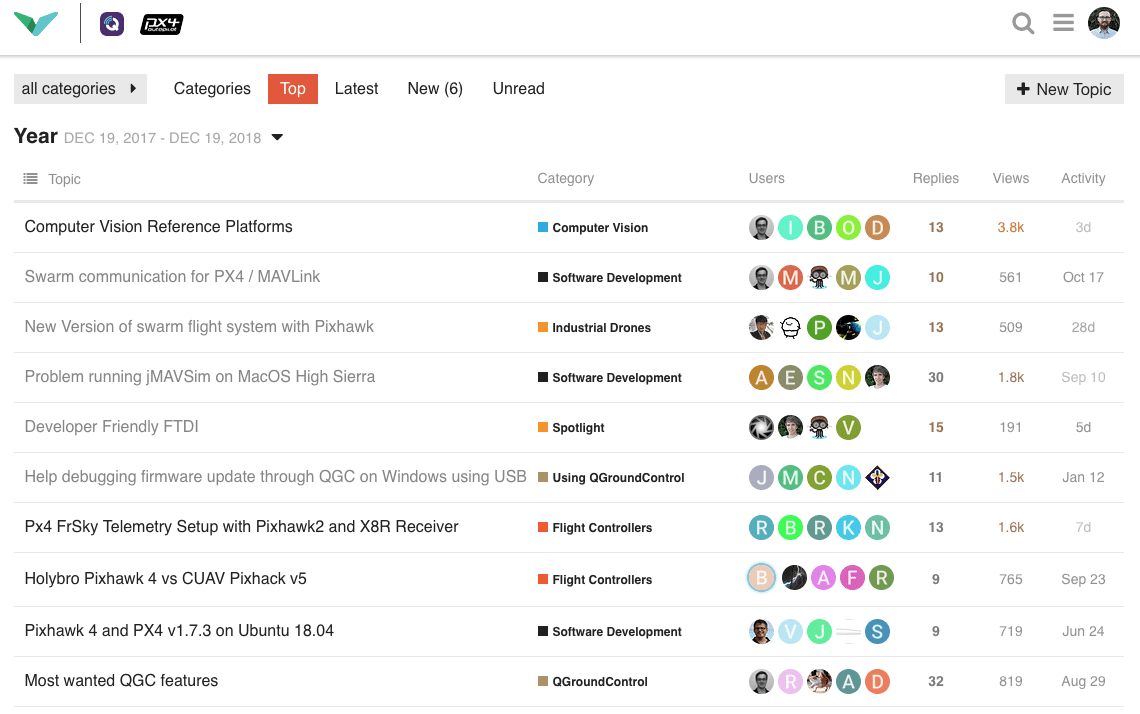Toggle bulk select list icon beside Topic

[x=30, y=179]
